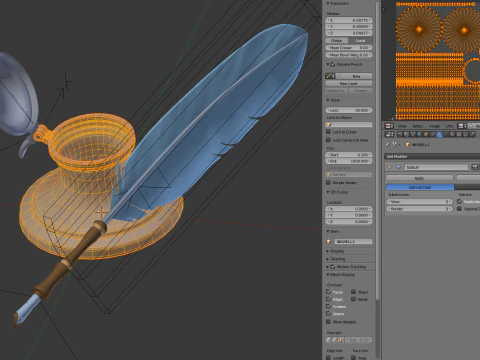Enable Show Weights checkbox
This screenshot has height=360, width=480.
(x=328, y=322)
